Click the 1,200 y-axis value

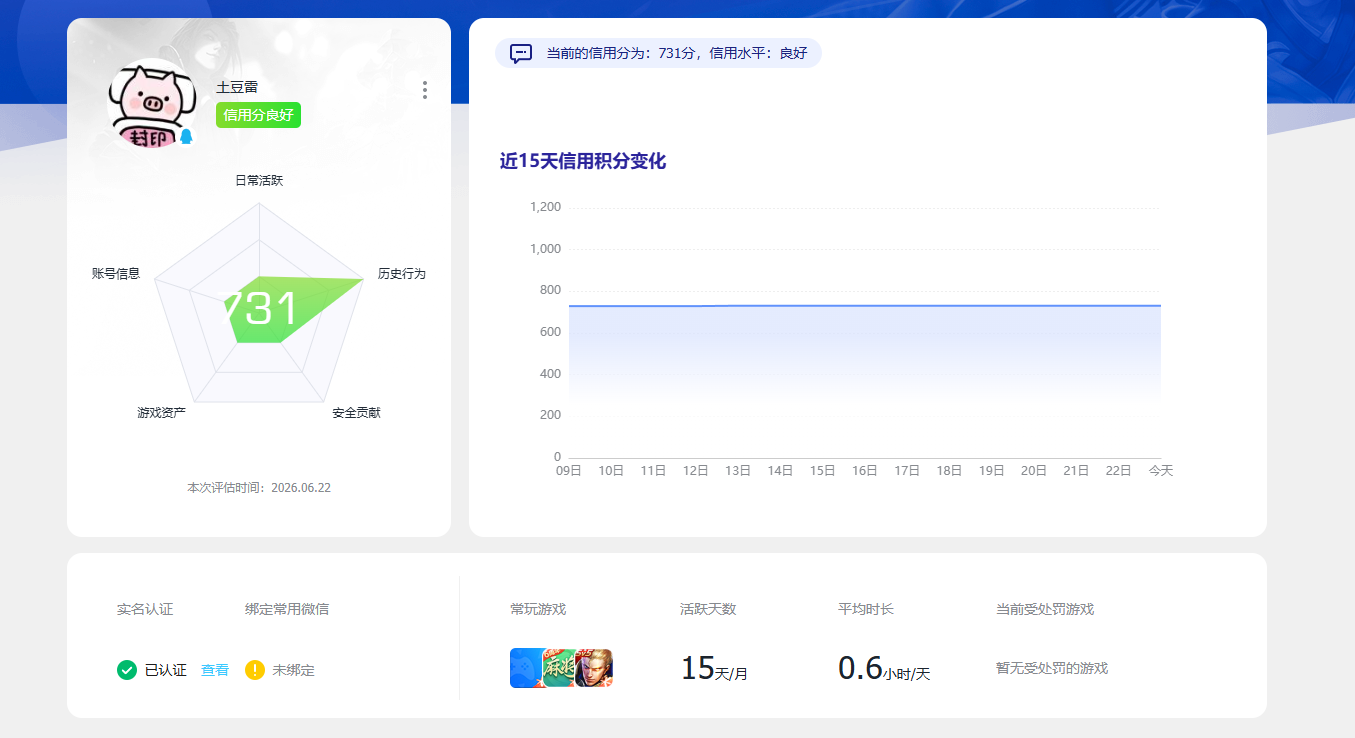coord(545,207)
